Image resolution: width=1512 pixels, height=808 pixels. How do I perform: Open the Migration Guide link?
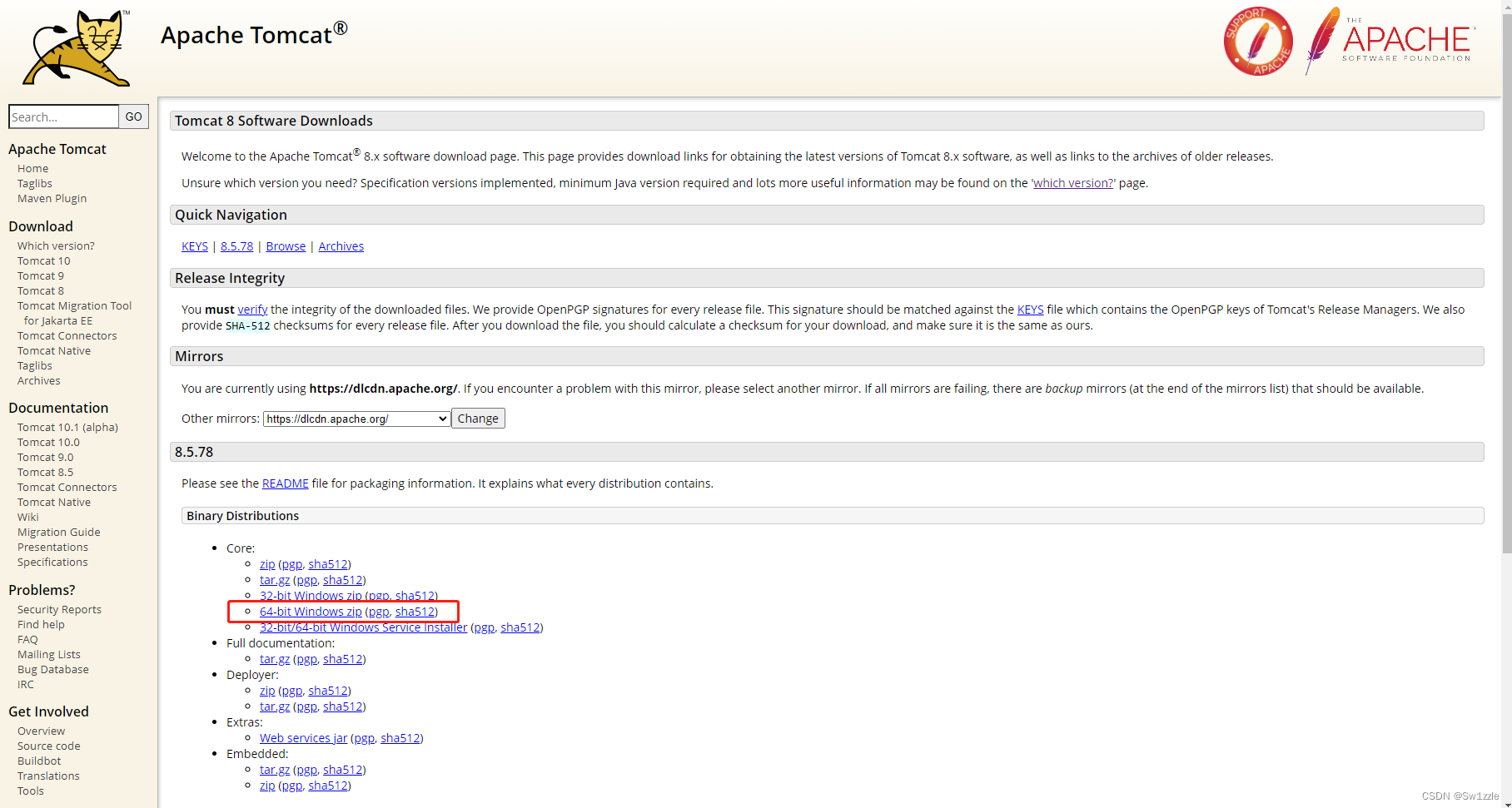(x=59, y=532)
